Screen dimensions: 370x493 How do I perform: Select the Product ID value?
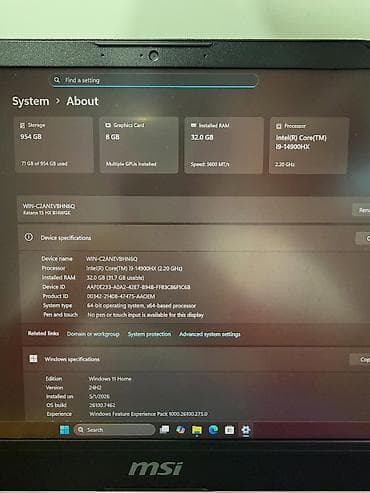point(121,296)
